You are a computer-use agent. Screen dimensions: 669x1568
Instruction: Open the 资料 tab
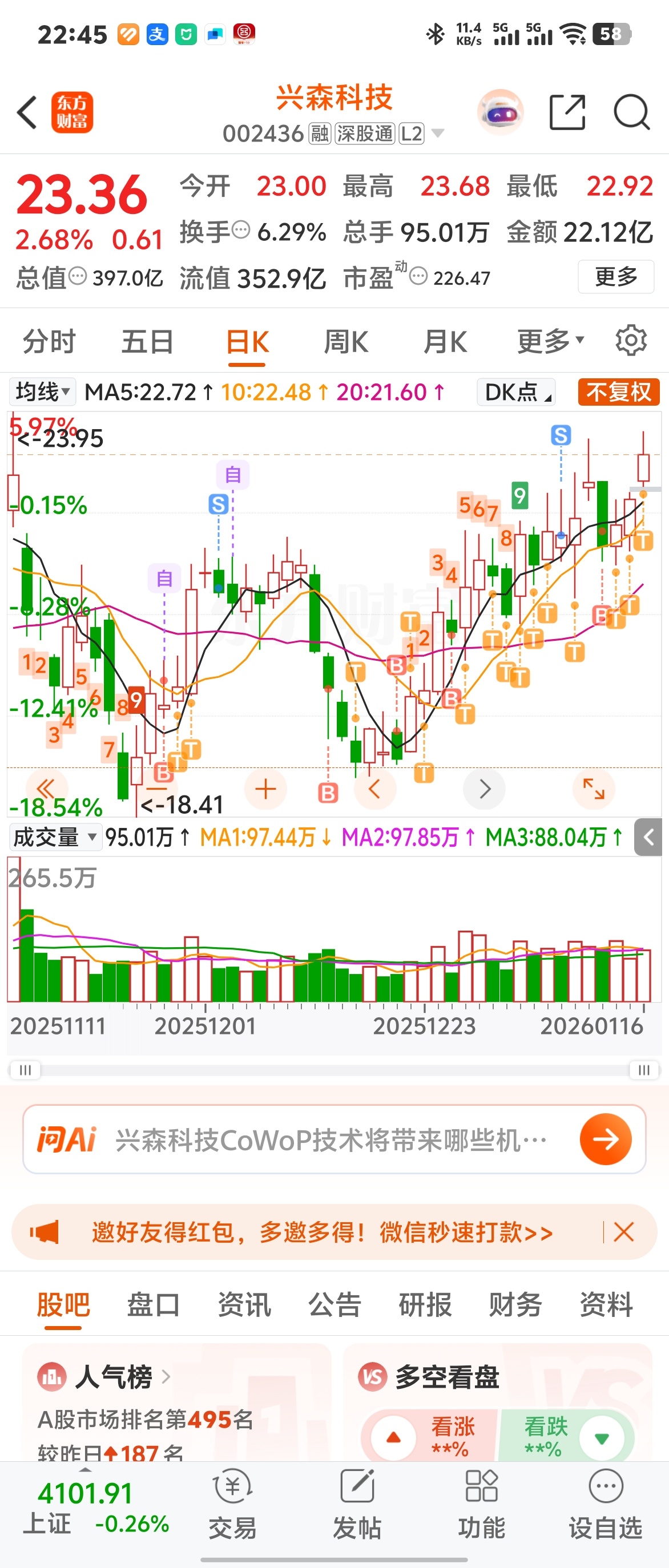(x=606, y=1305)
